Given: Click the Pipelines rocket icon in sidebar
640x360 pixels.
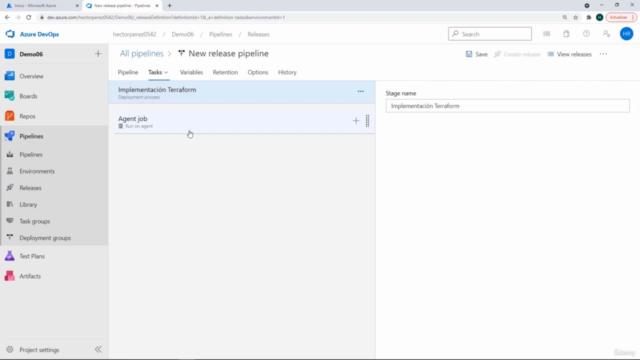Looking at the screenshot, I should (9, 136).
